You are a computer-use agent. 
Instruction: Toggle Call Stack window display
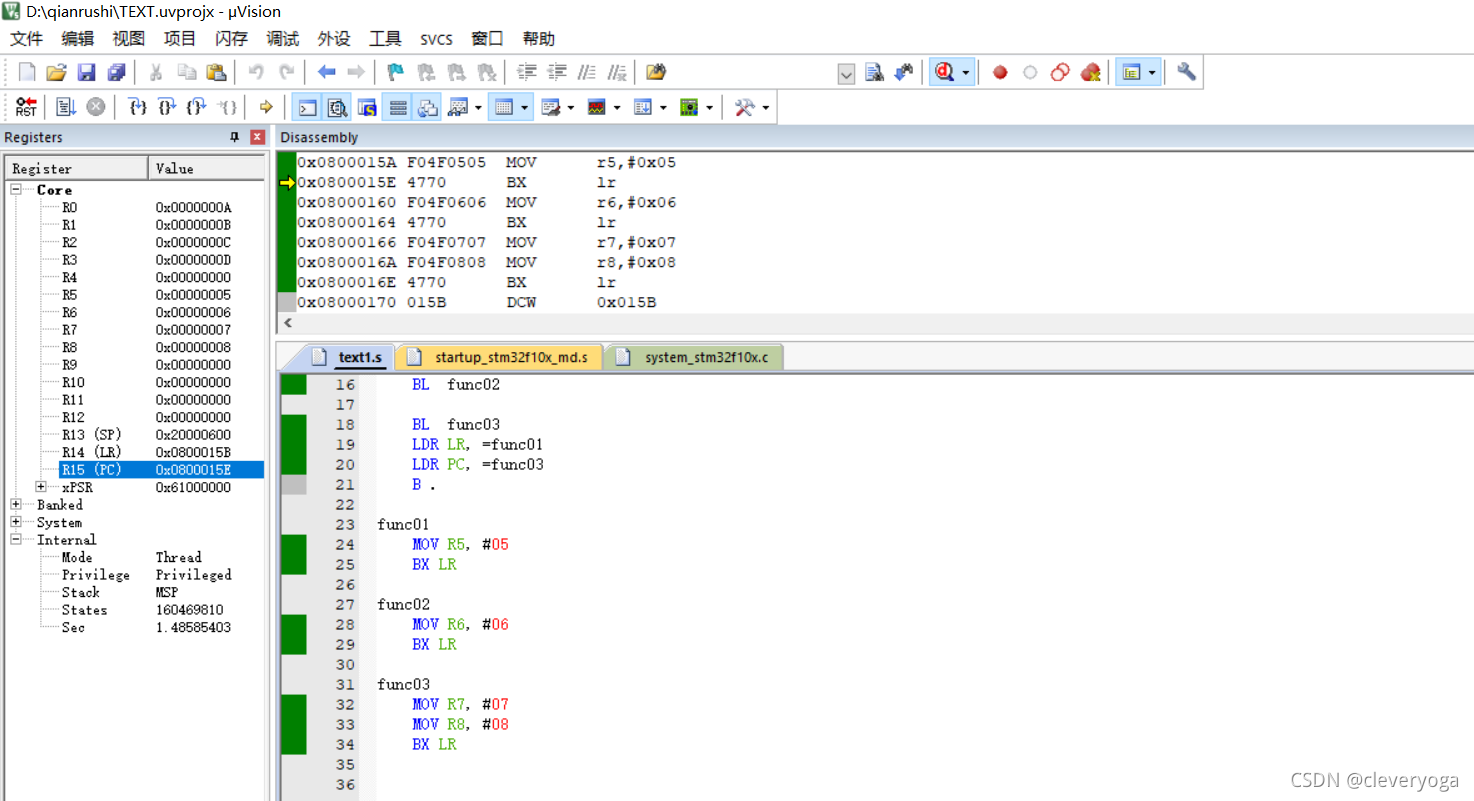pos(428,107)
